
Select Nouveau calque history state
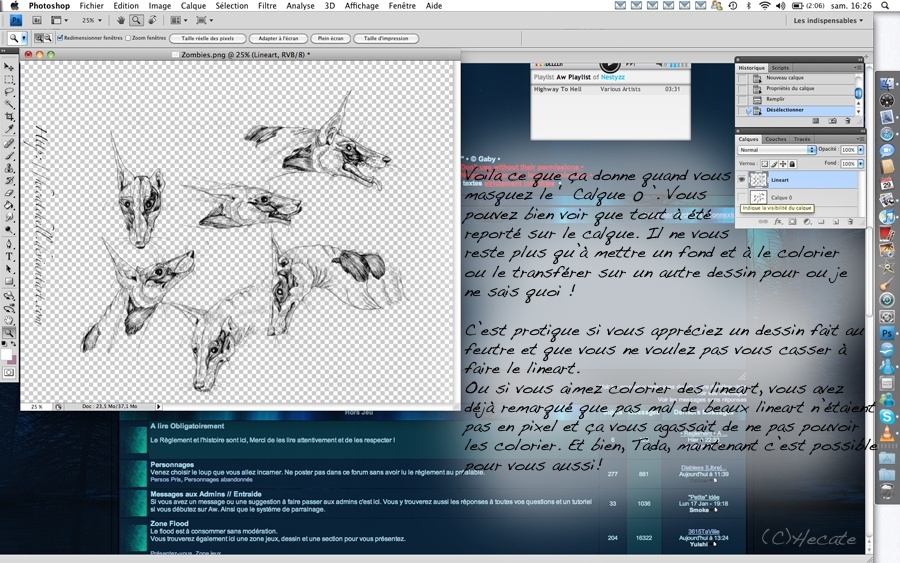coord(797,78)
